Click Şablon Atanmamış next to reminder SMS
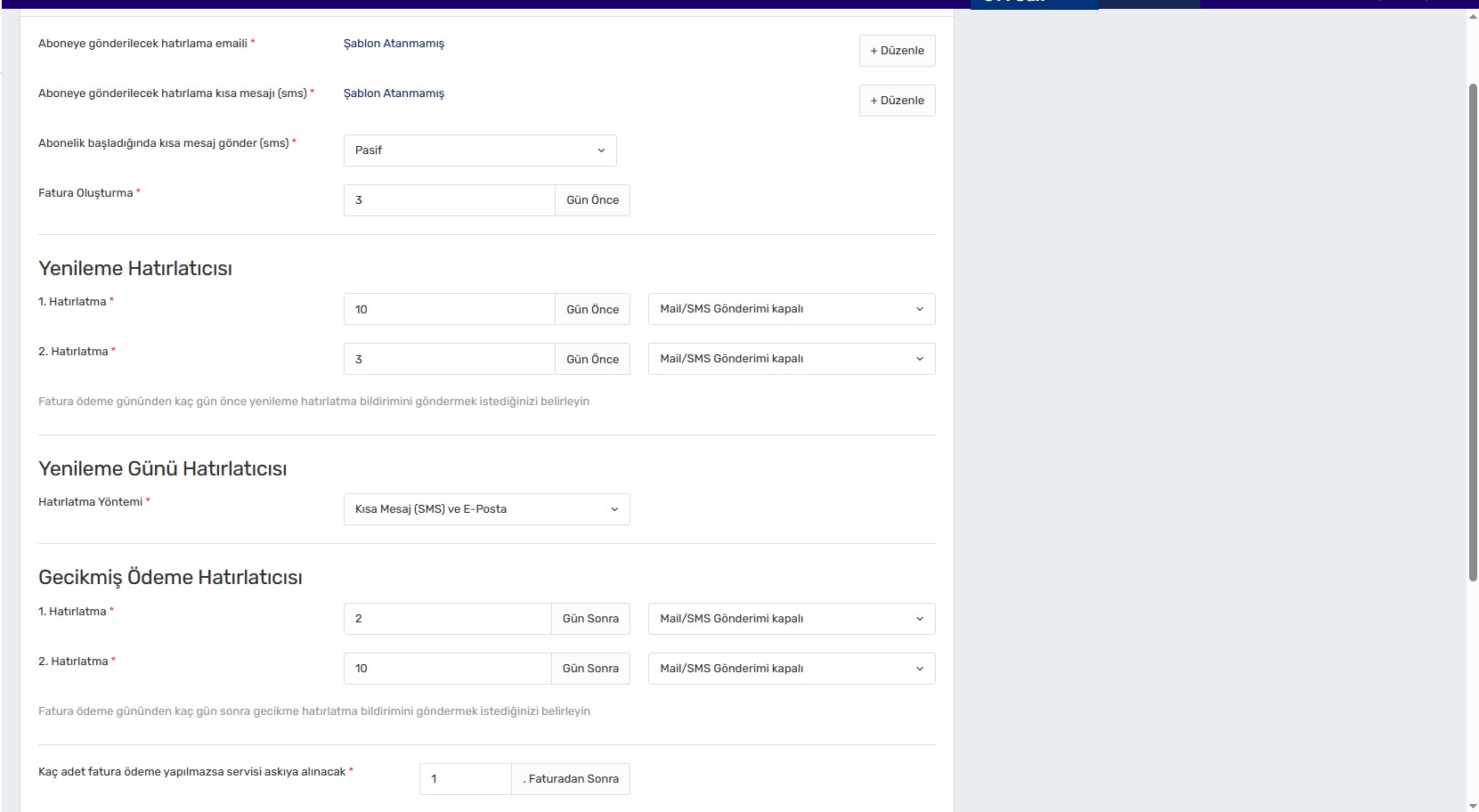This screenshot has width=1479, height=812. click(394, 93)
